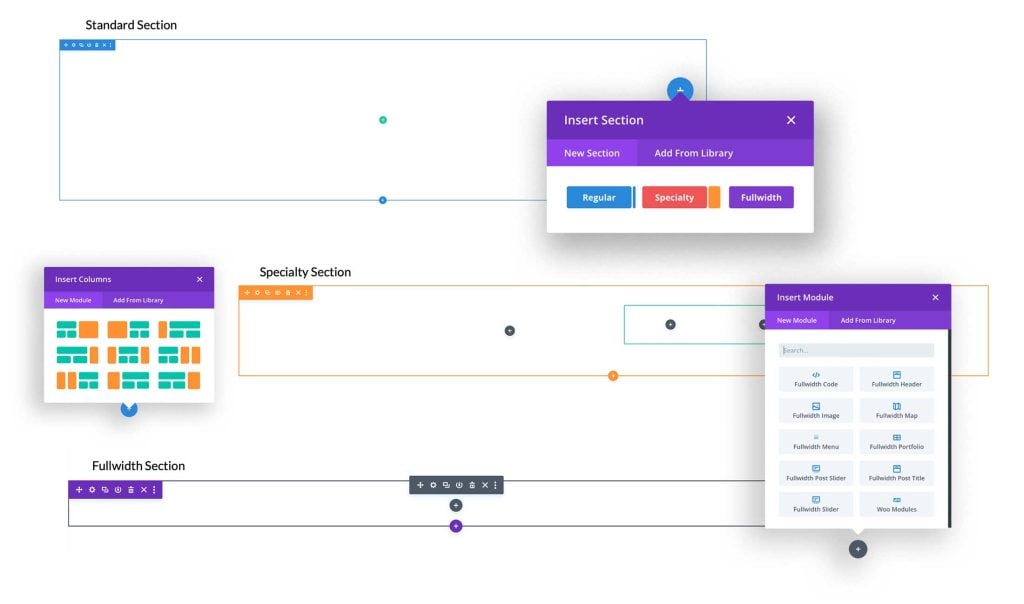Choose the Regular section type

(599, 197)
